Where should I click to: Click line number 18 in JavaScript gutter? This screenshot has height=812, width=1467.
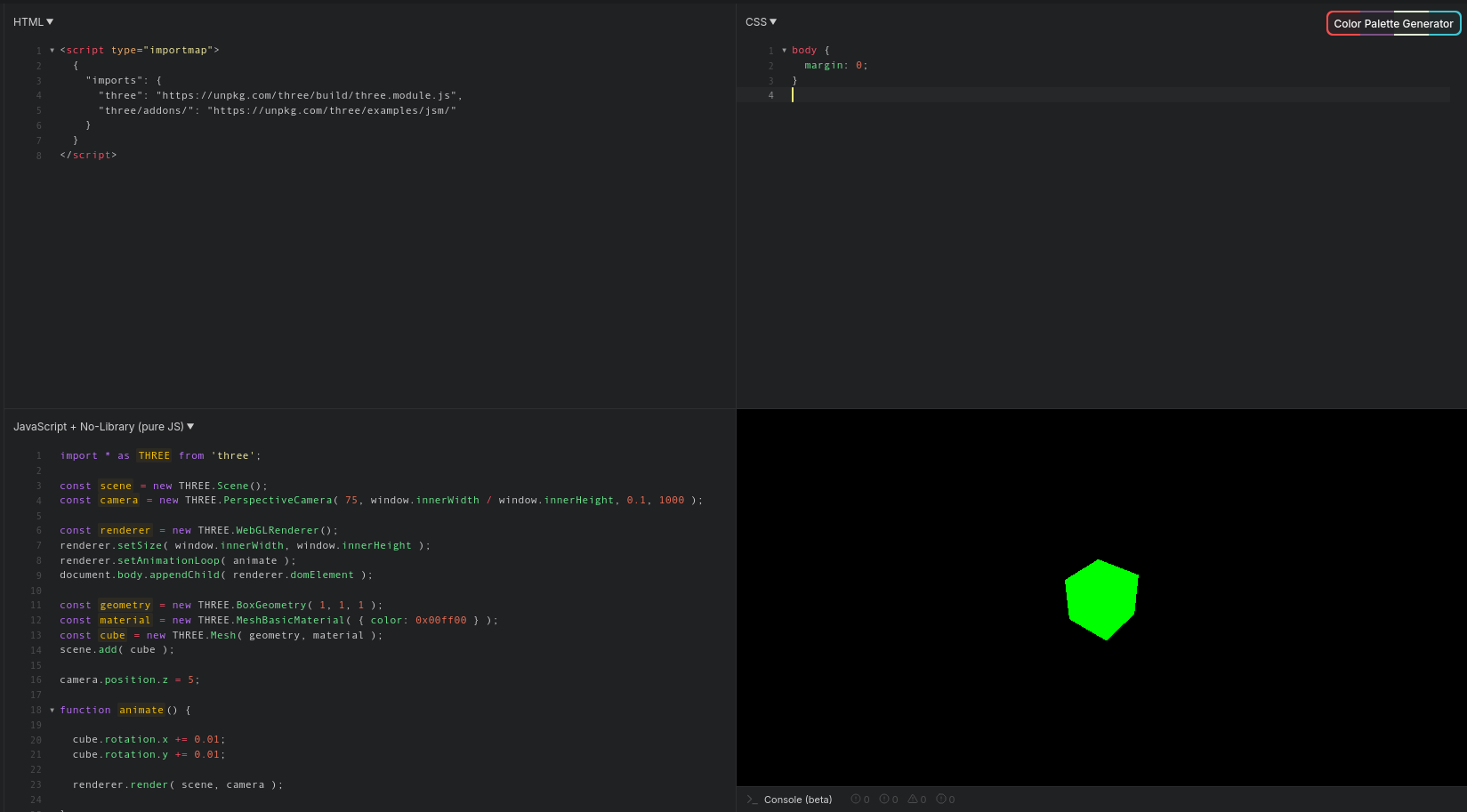[x=36, y=710]
